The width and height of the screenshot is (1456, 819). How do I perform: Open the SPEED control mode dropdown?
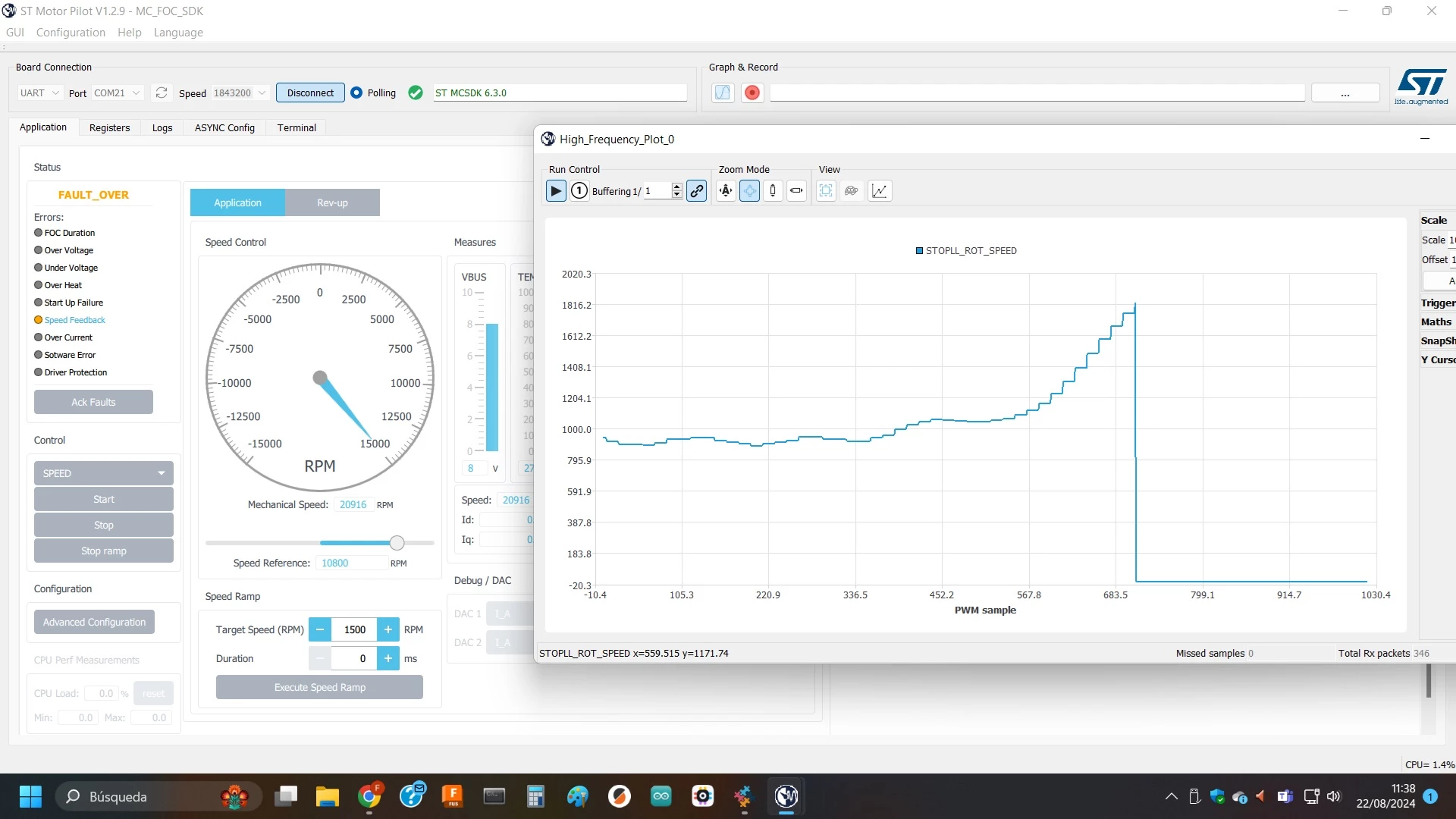click(x=104, y=473)
